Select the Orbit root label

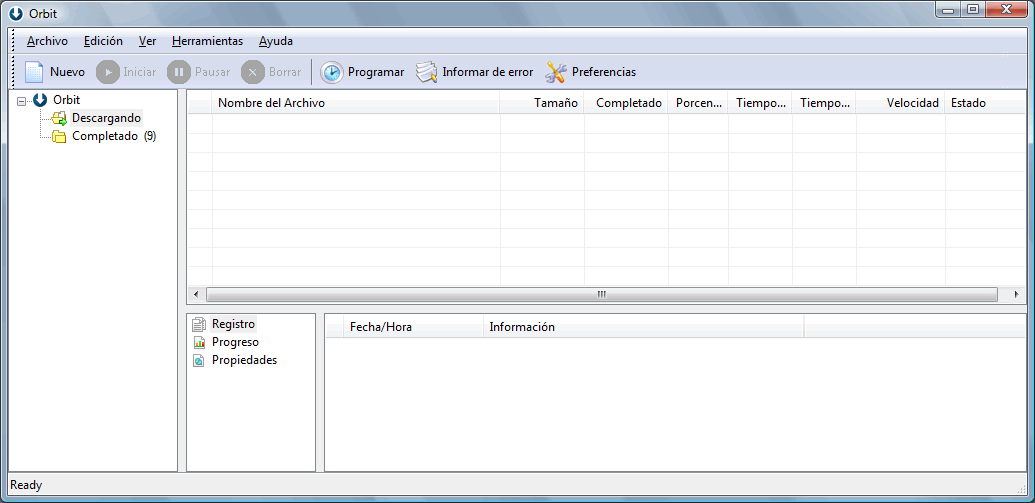[67, 100]
